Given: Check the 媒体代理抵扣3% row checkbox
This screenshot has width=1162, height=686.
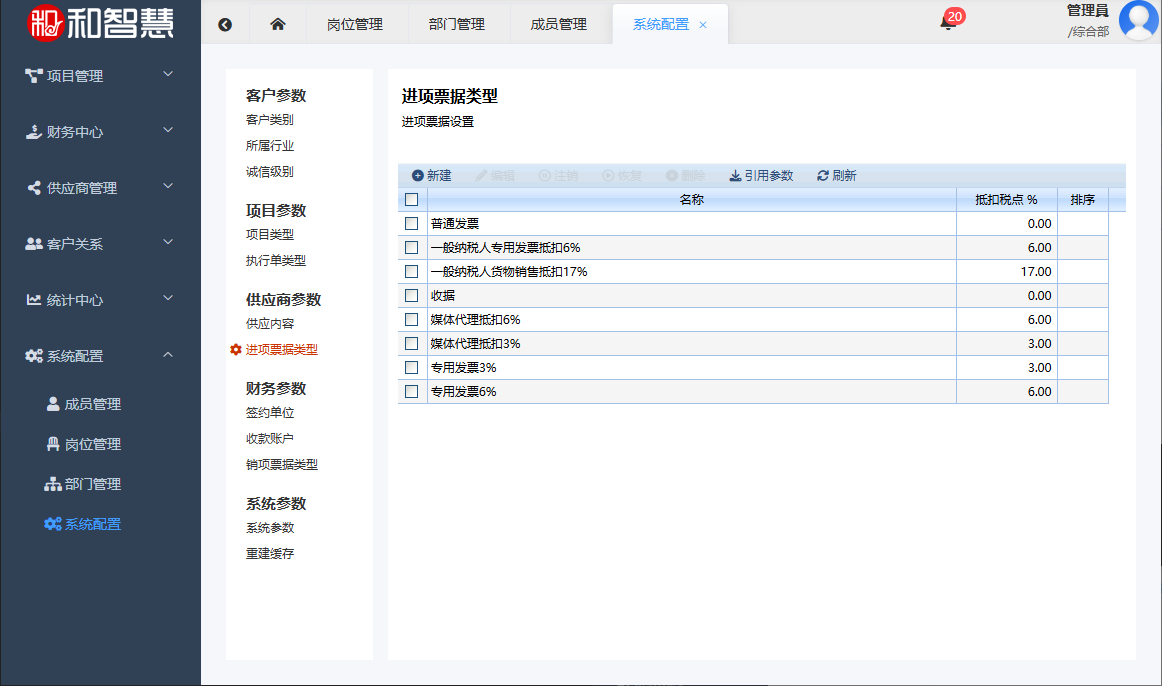Looking at the screenshot, I should 412,344.
